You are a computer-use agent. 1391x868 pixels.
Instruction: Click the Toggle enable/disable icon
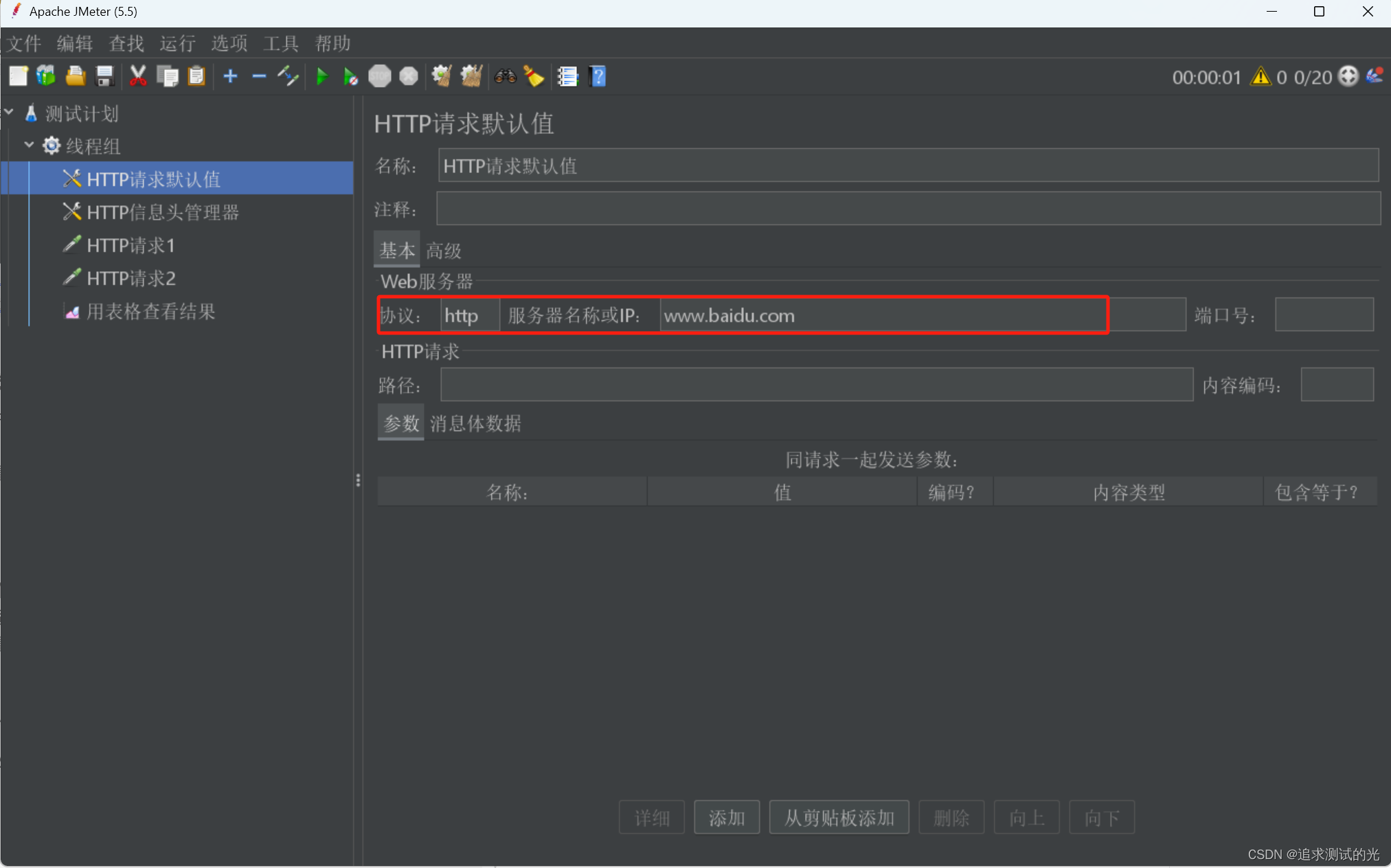pos(288,76)
